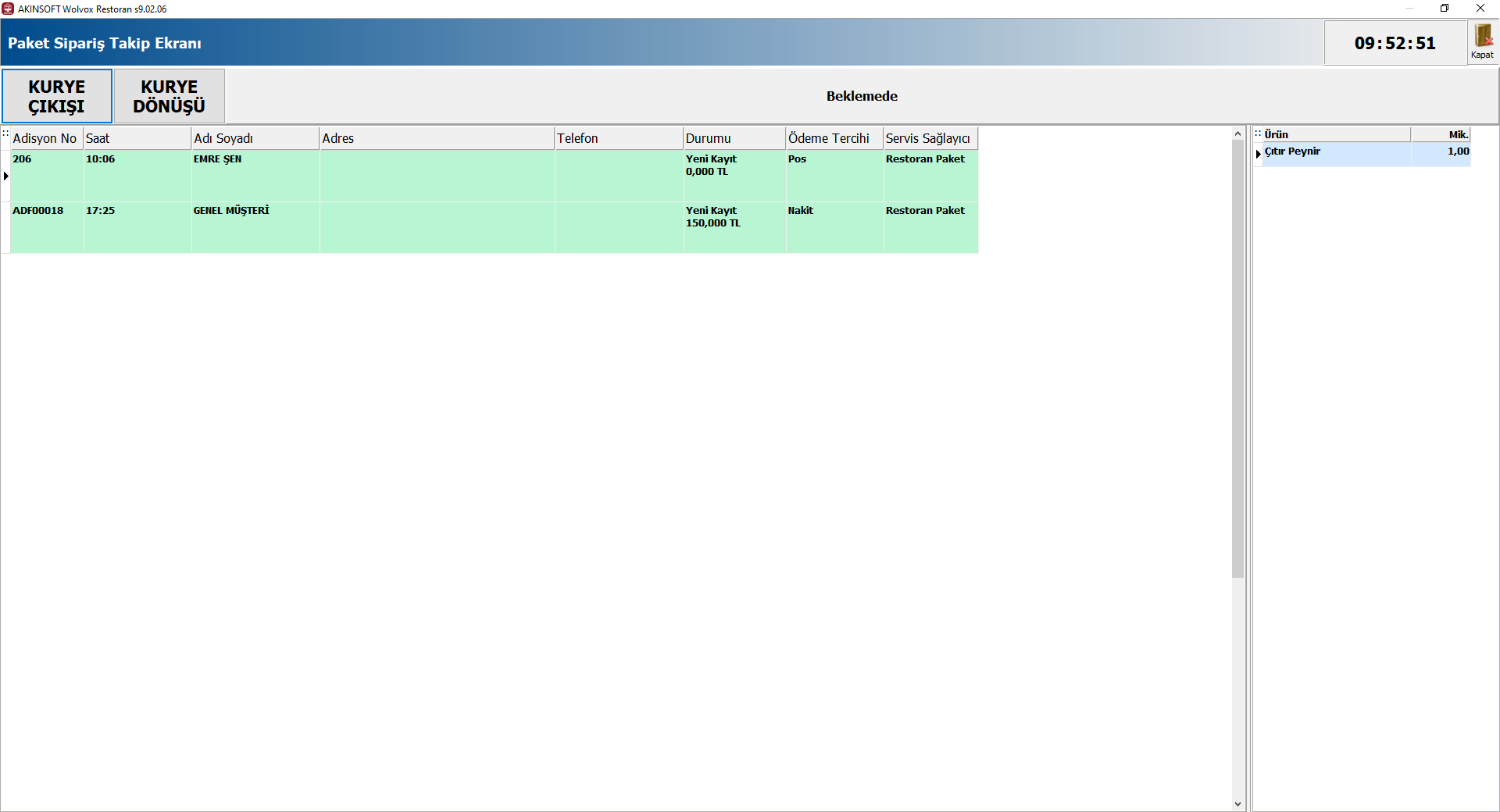1500x812 pixels.
Task: Select order number 206 cell
Action: 47,176
